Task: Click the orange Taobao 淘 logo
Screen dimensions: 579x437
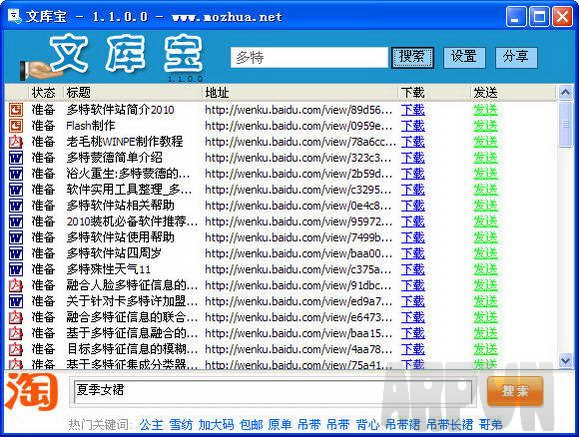Action: (x=32, y=392)
